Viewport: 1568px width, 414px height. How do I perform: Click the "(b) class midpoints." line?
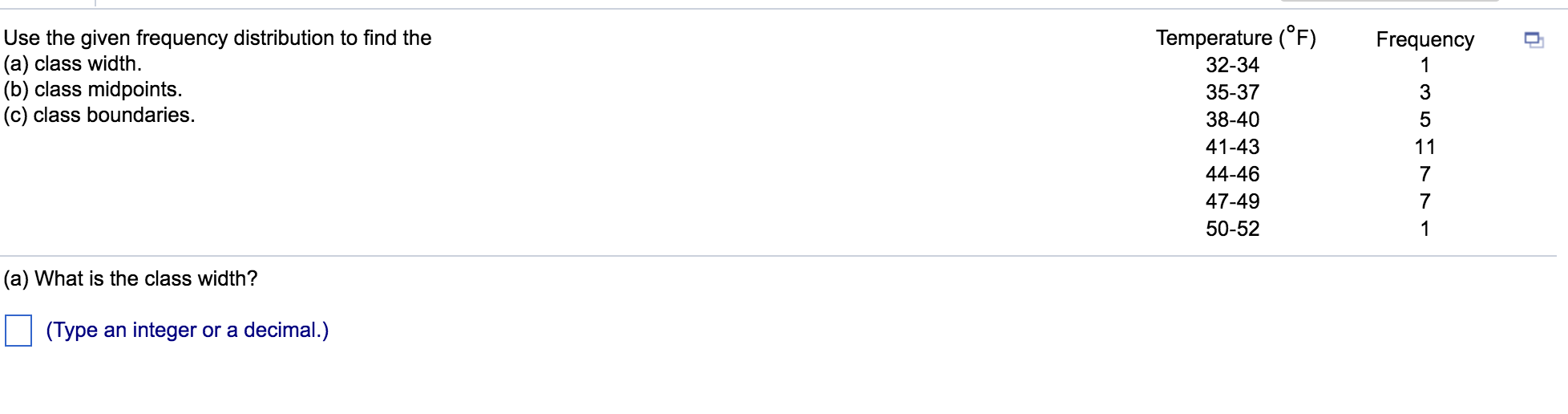93,89
